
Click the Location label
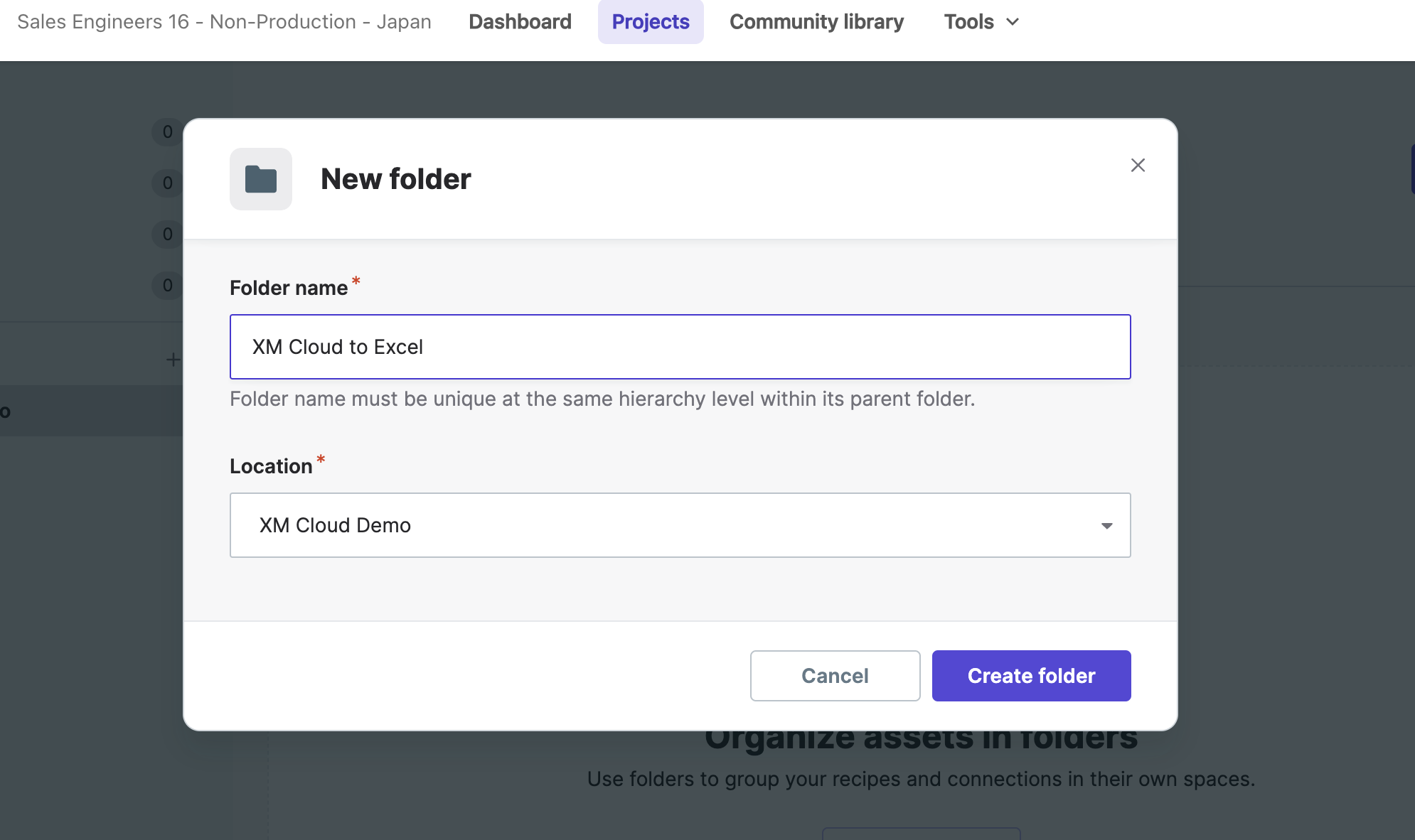point(271,466)
